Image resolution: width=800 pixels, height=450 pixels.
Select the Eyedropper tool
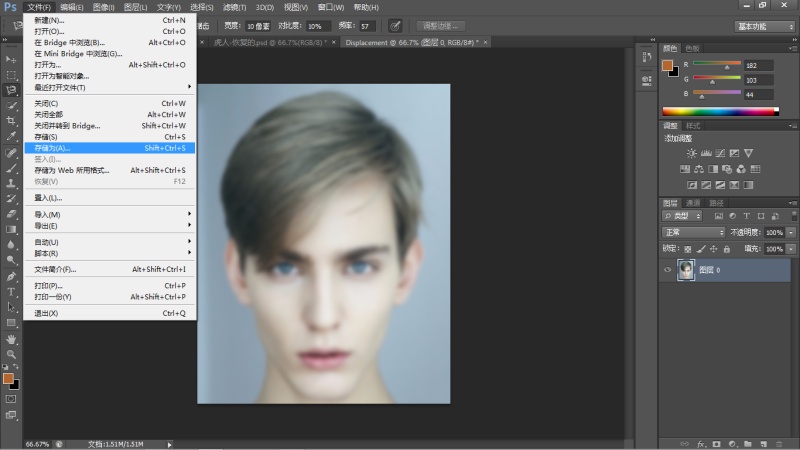11,136
